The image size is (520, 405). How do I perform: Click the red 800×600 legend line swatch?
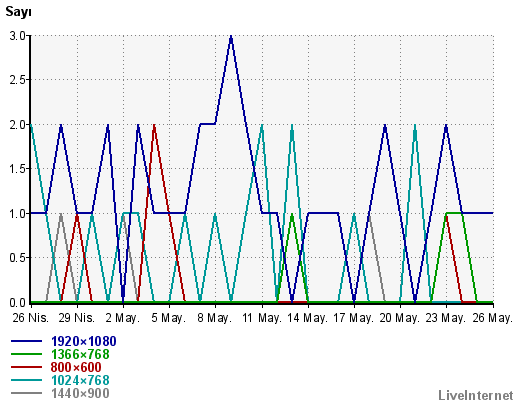coord(27,367)
